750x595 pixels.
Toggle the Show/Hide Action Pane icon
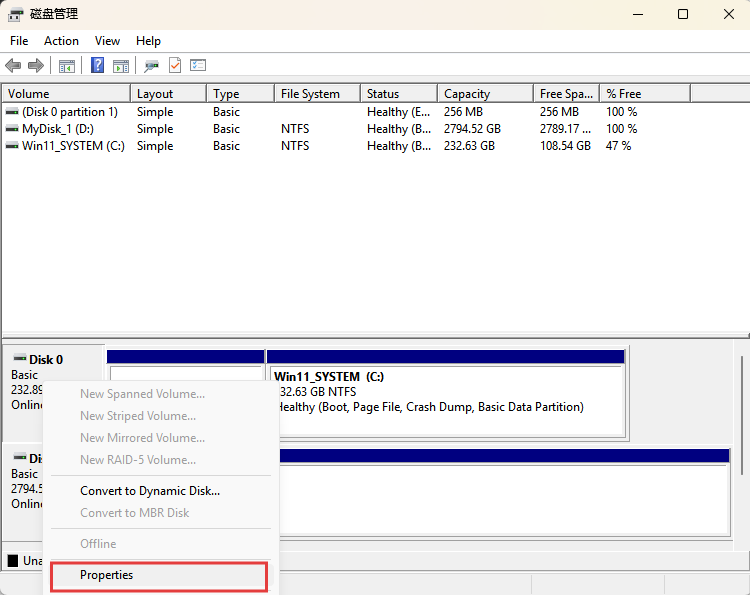pos(121,66)
